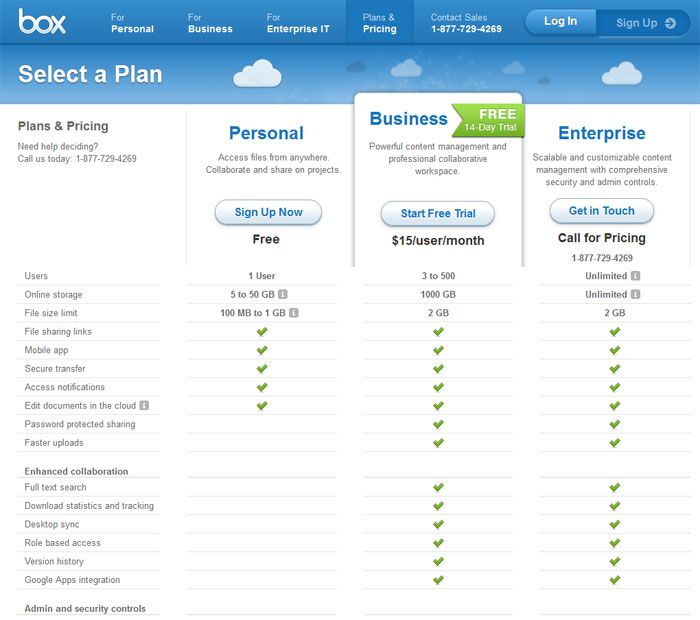The image size is (700, 620).
Task: Click info icon beside Enterprise Unlimited storage
Action: click(636, 295)
